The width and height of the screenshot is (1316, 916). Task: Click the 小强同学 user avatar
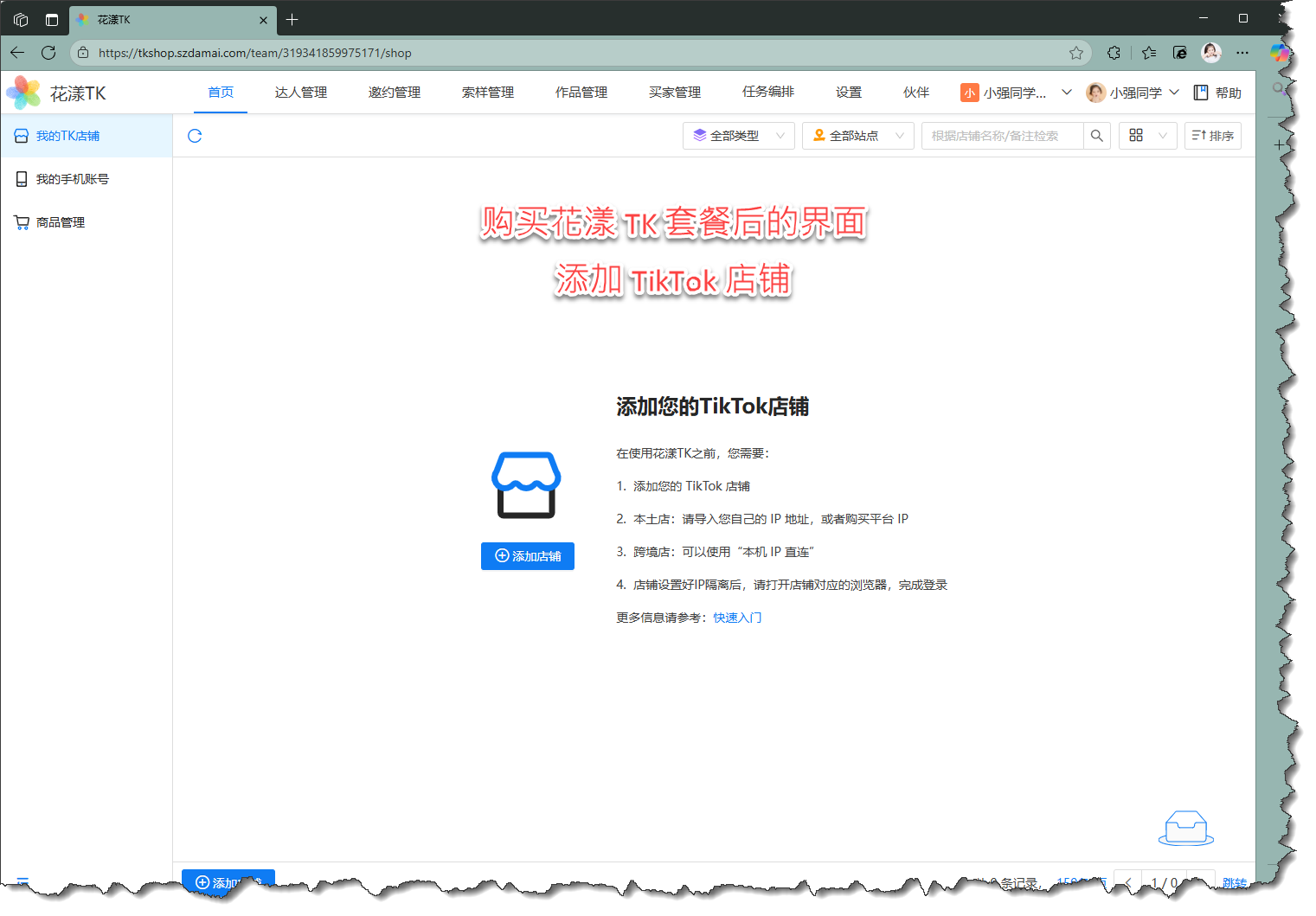(1095, 93)
